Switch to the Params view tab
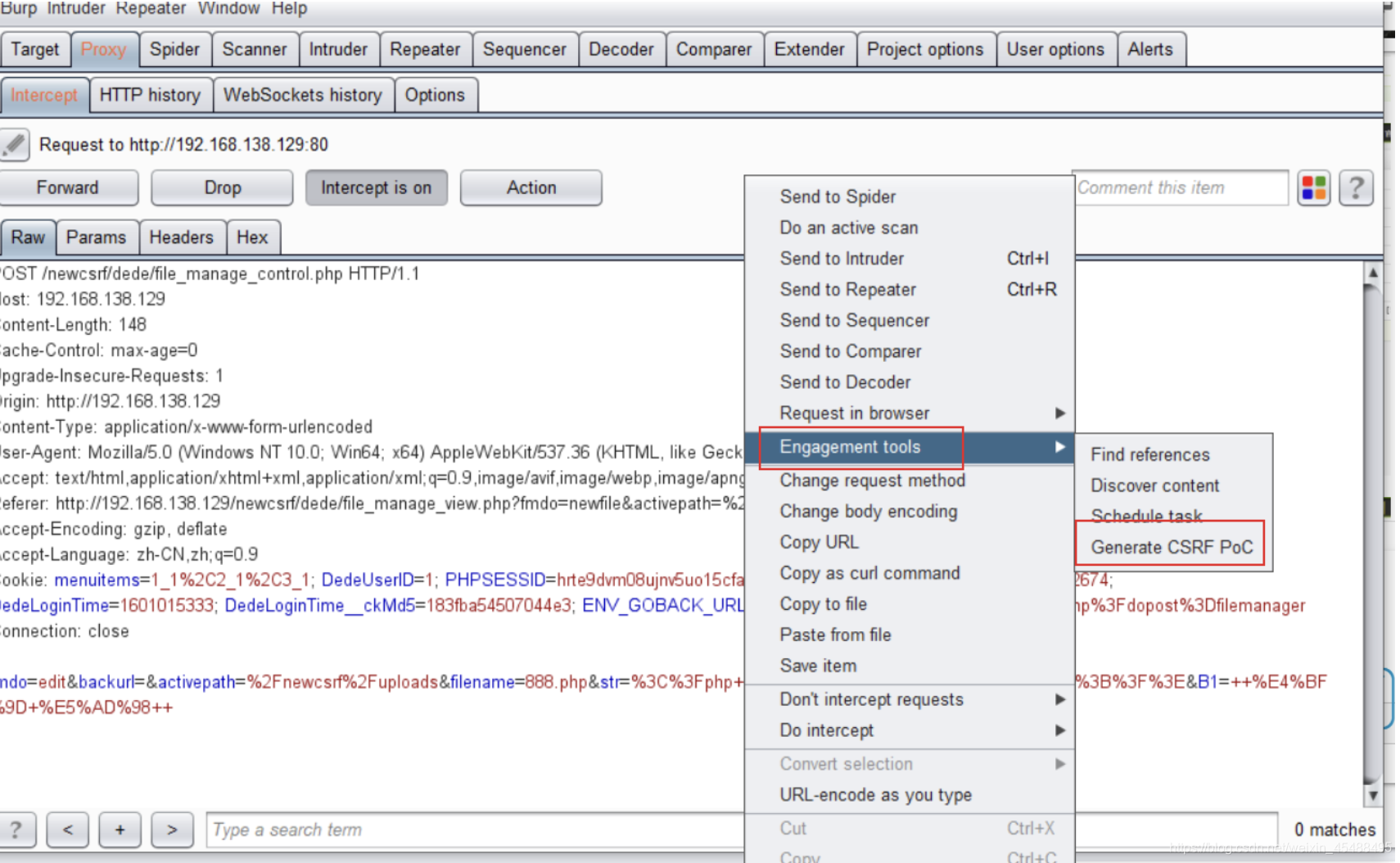Screen dimensions: 1400x863 tap(97, 237)
